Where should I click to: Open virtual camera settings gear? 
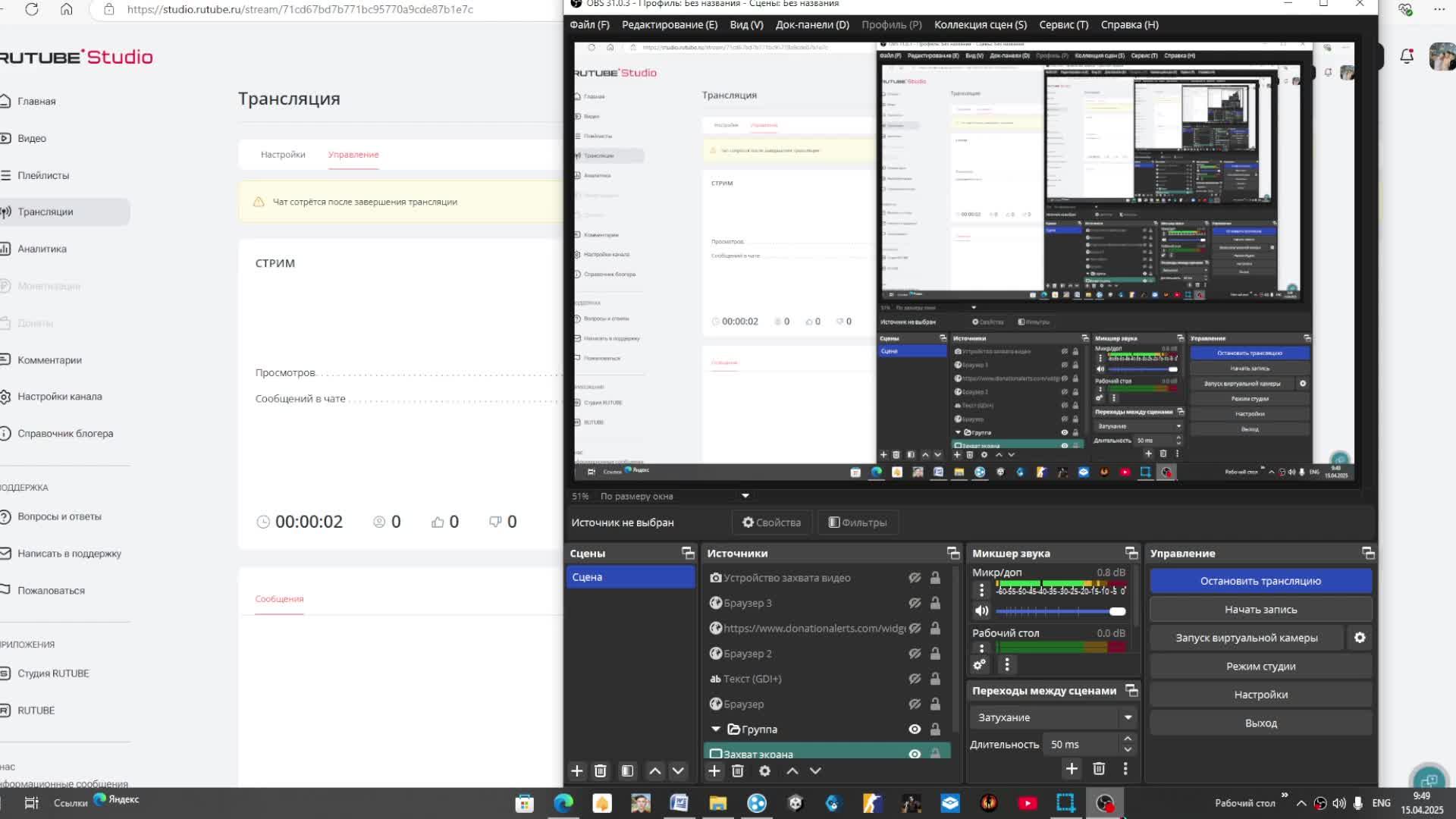click(x=1360, y=638)
